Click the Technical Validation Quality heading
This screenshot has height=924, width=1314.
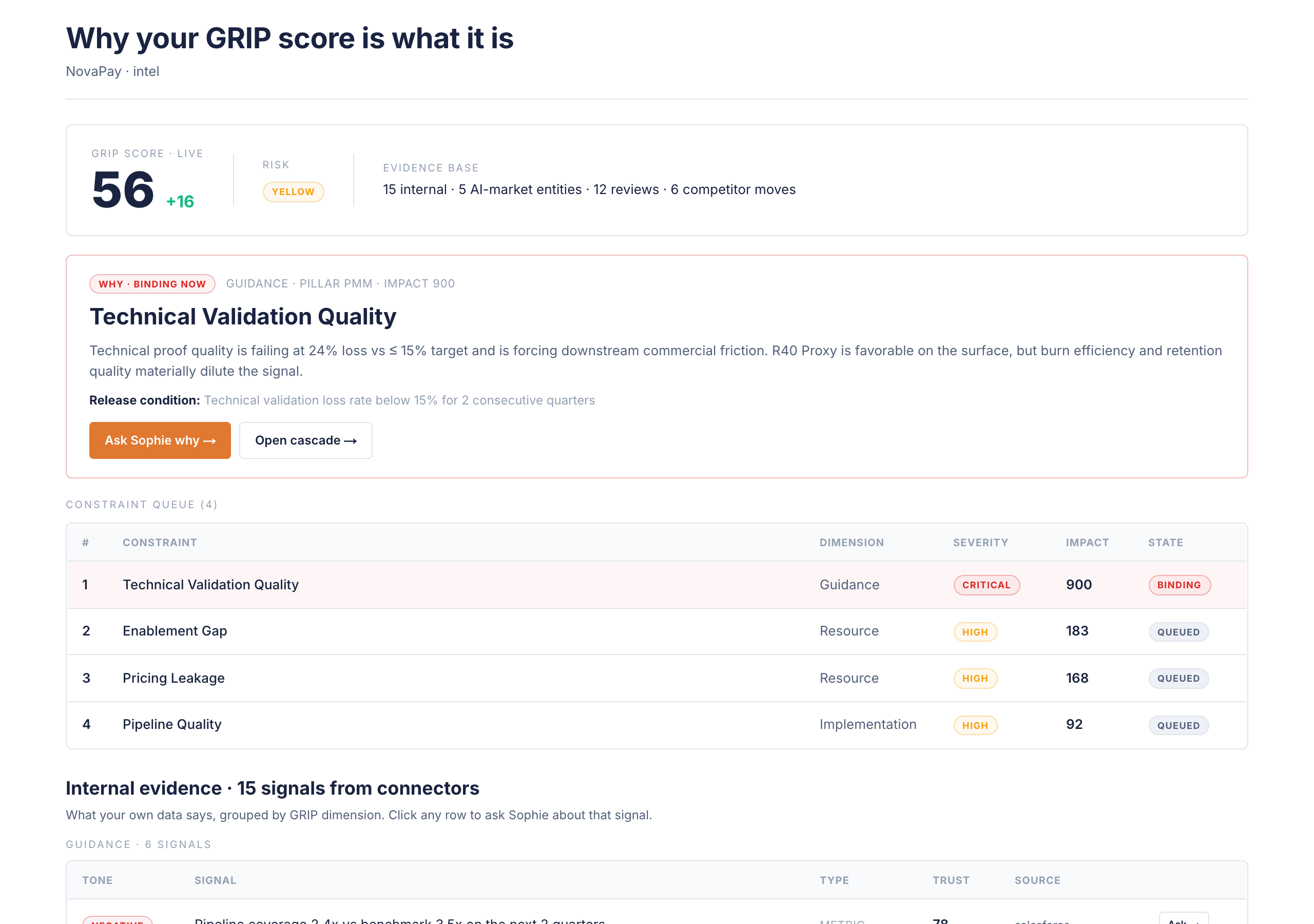[243, 317]
